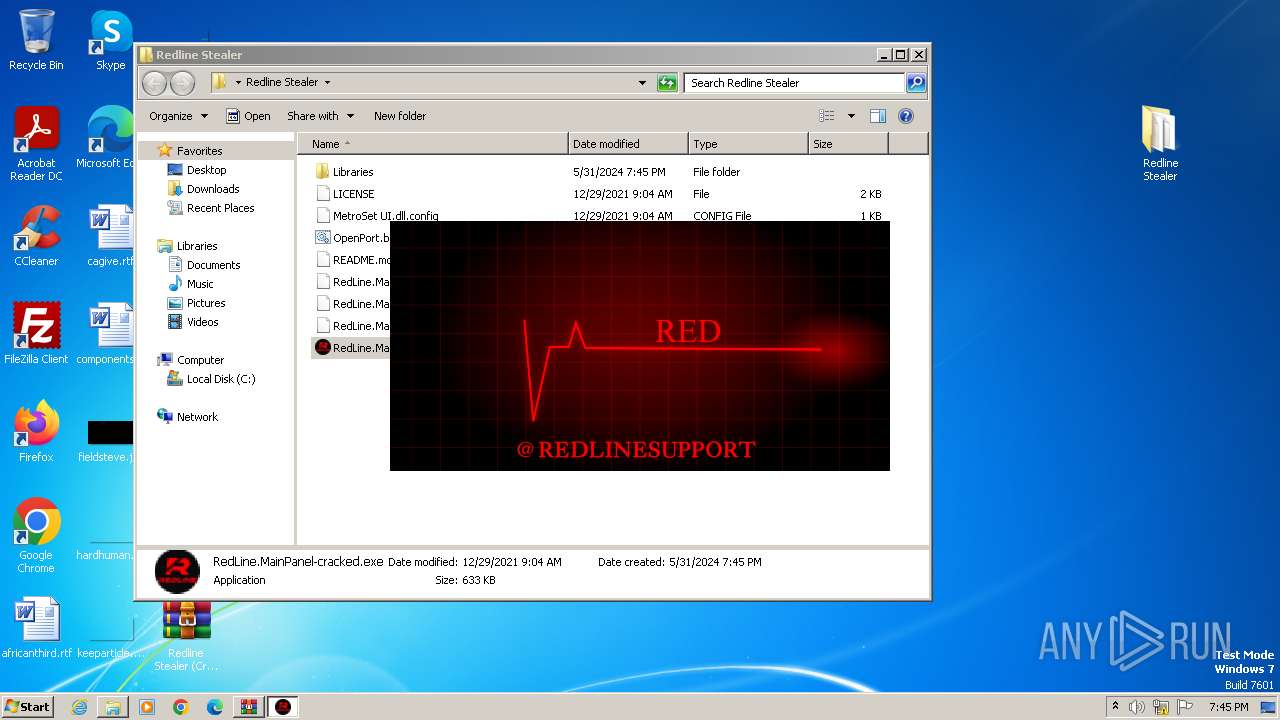Click the Explorer Forward navigation button

click(x=182, y=83)
